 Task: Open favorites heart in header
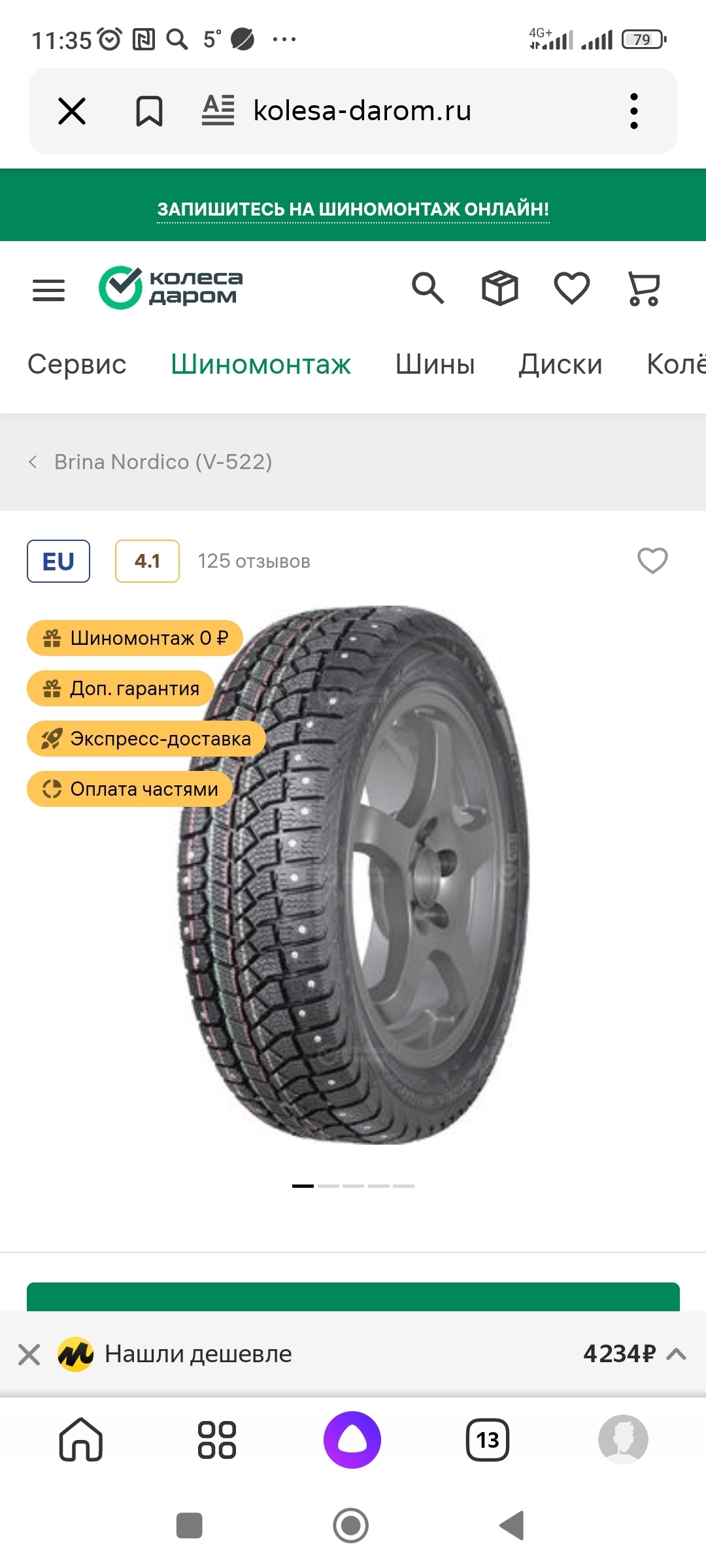[x=572, y=288]
